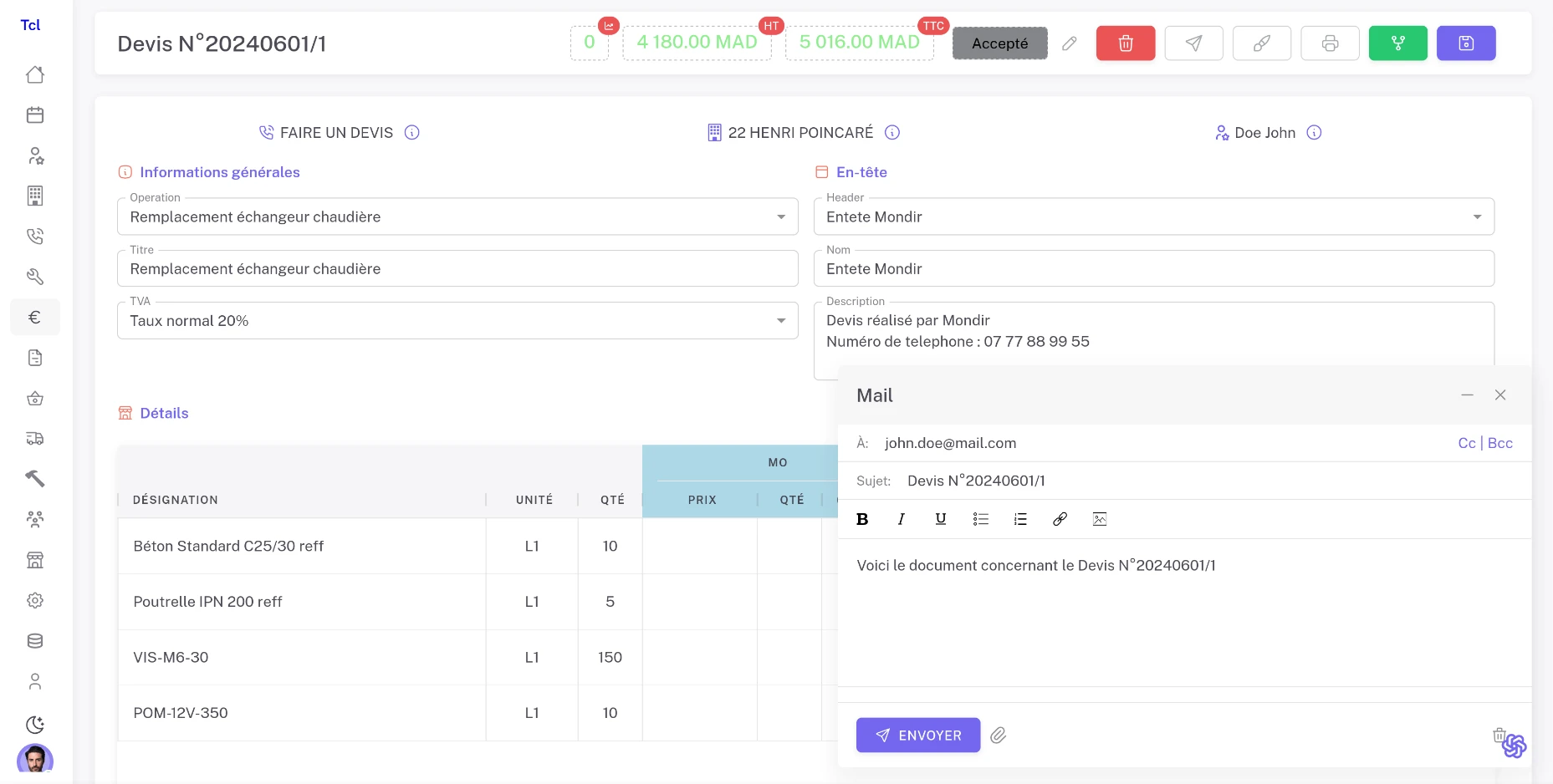
Task: Click the Sujet input field of the mail
Action: point(1087,481)
